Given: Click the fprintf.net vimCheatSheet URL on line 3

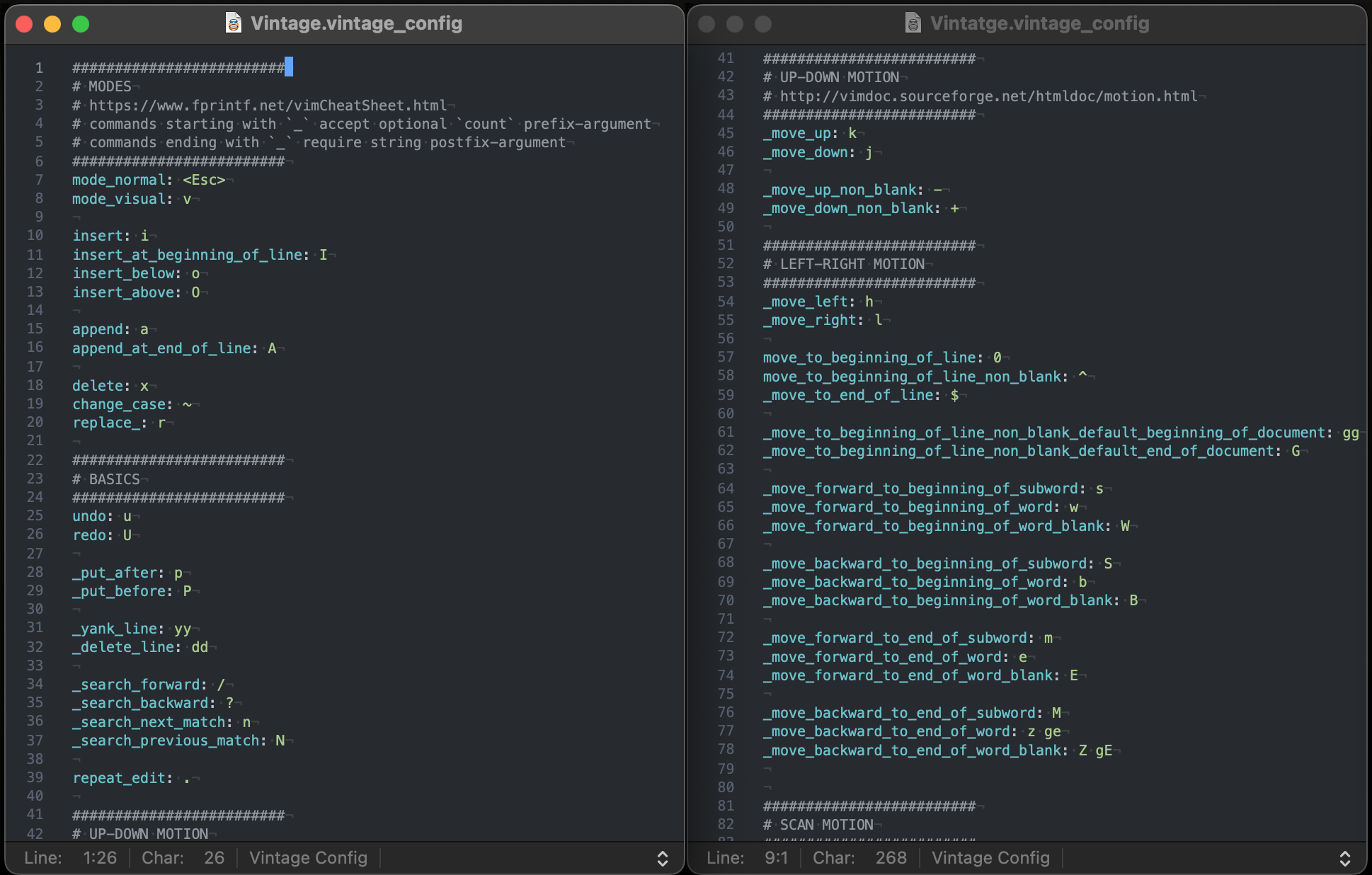Looking at the screenshot, I should [x=268, y=105].
